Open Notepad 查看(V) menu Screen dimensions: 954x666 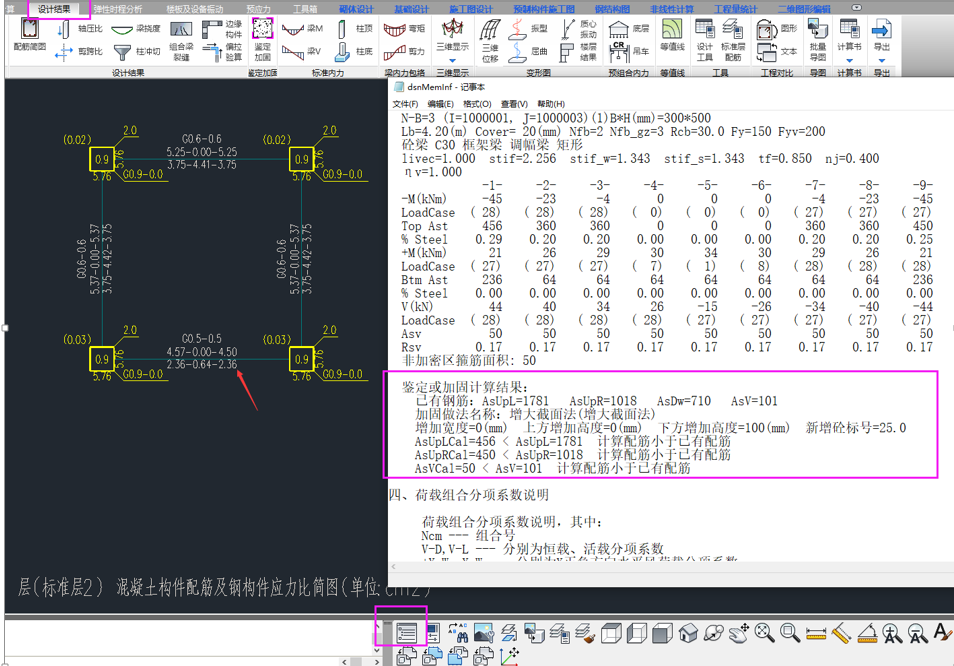pyautogui.click(x=514, y=104)
